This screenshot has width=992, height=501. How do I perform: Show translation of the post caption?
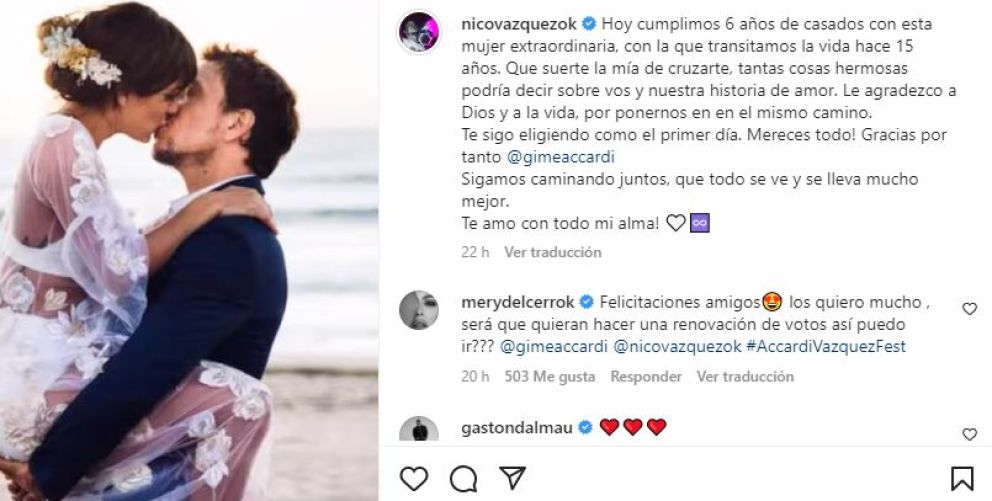(552, 252)
